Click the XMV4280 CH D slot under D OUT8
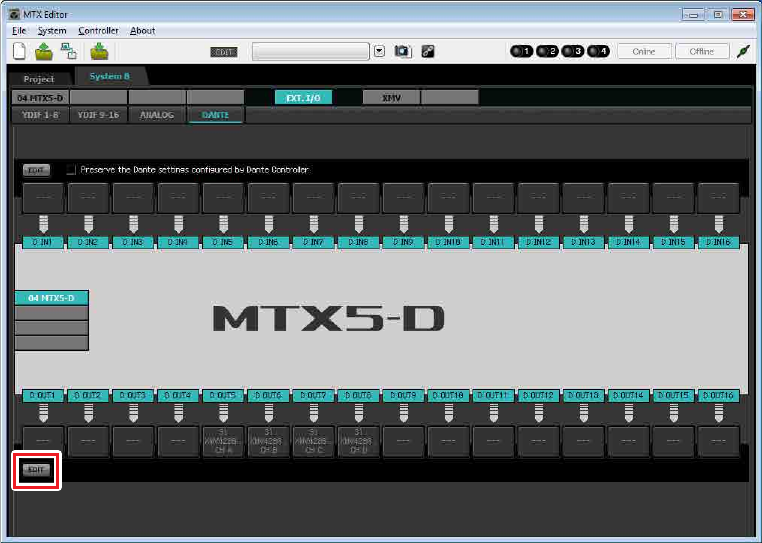This screenshot has width=762, height=543. (x=358, y=441)
